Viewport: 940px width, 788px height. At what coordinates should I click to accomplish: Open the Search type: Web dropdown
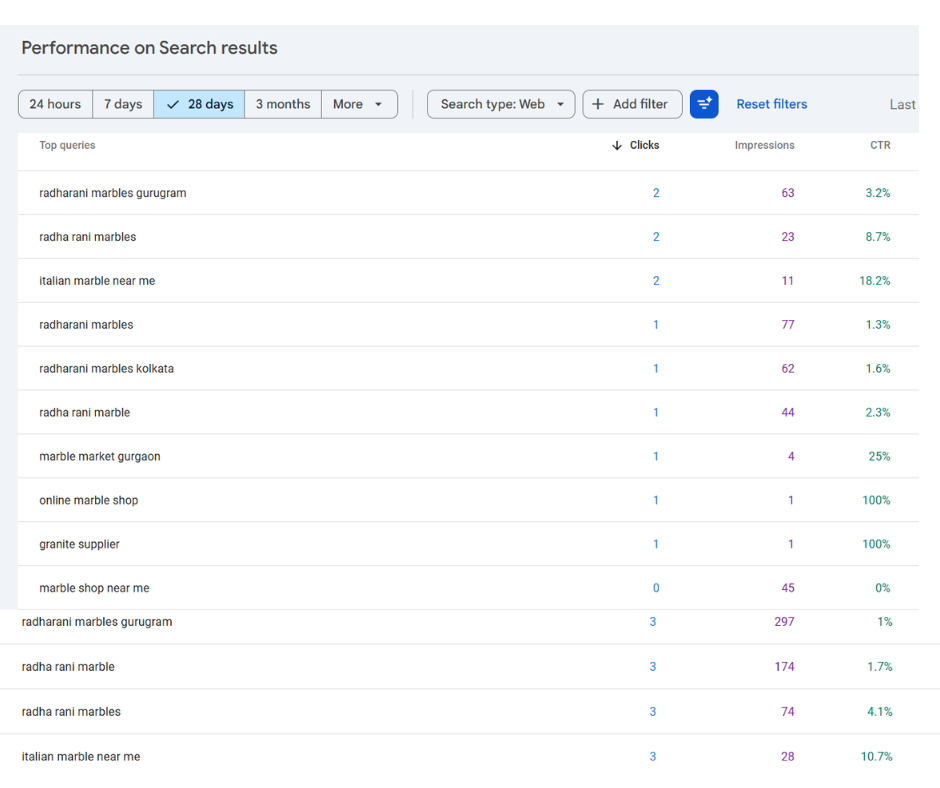tap(500, 104)
